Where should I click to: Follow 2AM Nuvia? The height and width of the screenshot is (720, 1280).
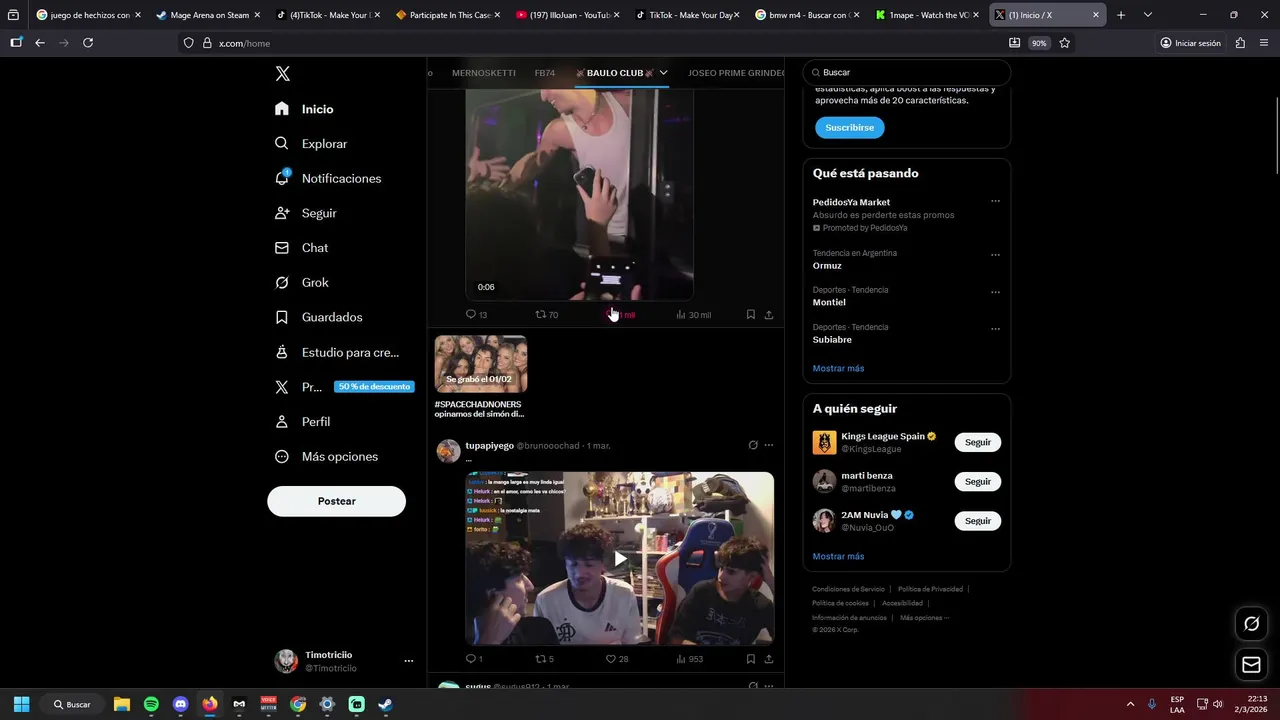pyautogui.click(x=977, y=521)
